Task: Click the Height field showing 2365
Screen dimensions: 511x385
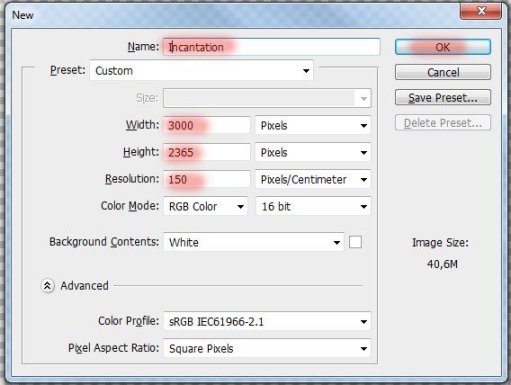Action: pyautogui.click(x=207, y=152)
